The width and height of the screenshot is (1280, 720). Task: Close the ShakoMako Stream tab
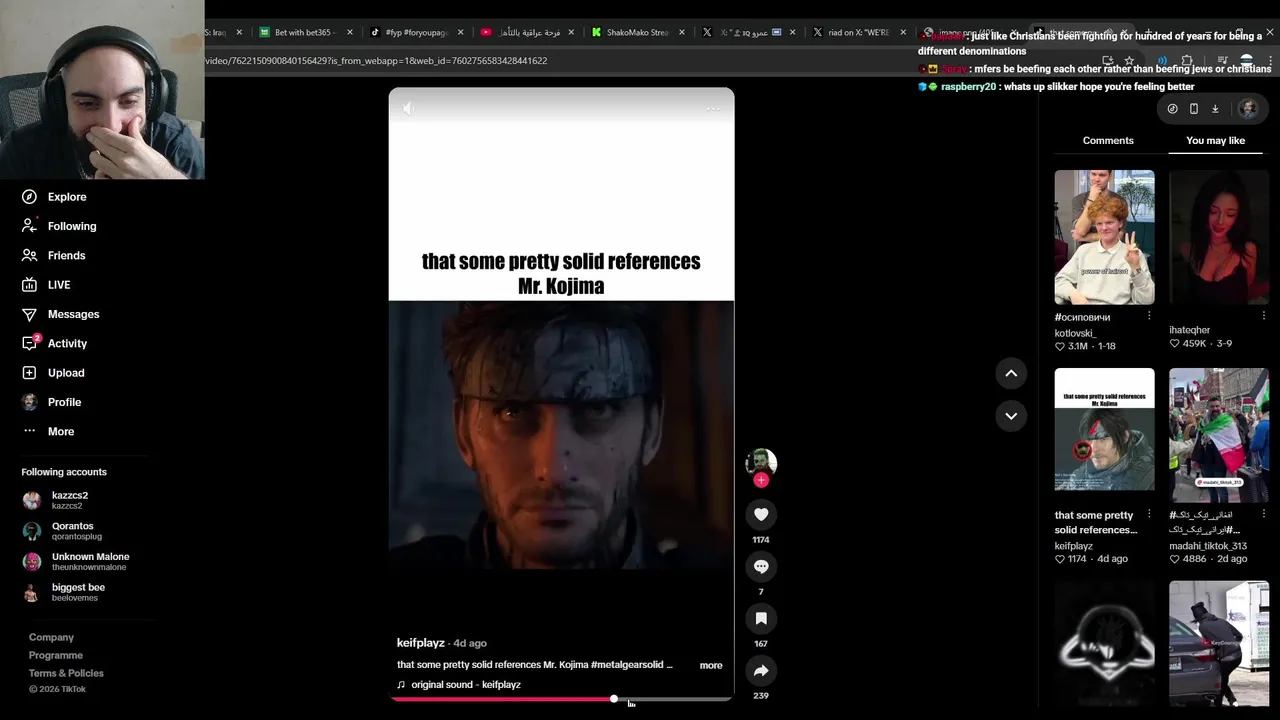[x=682, y=32]
